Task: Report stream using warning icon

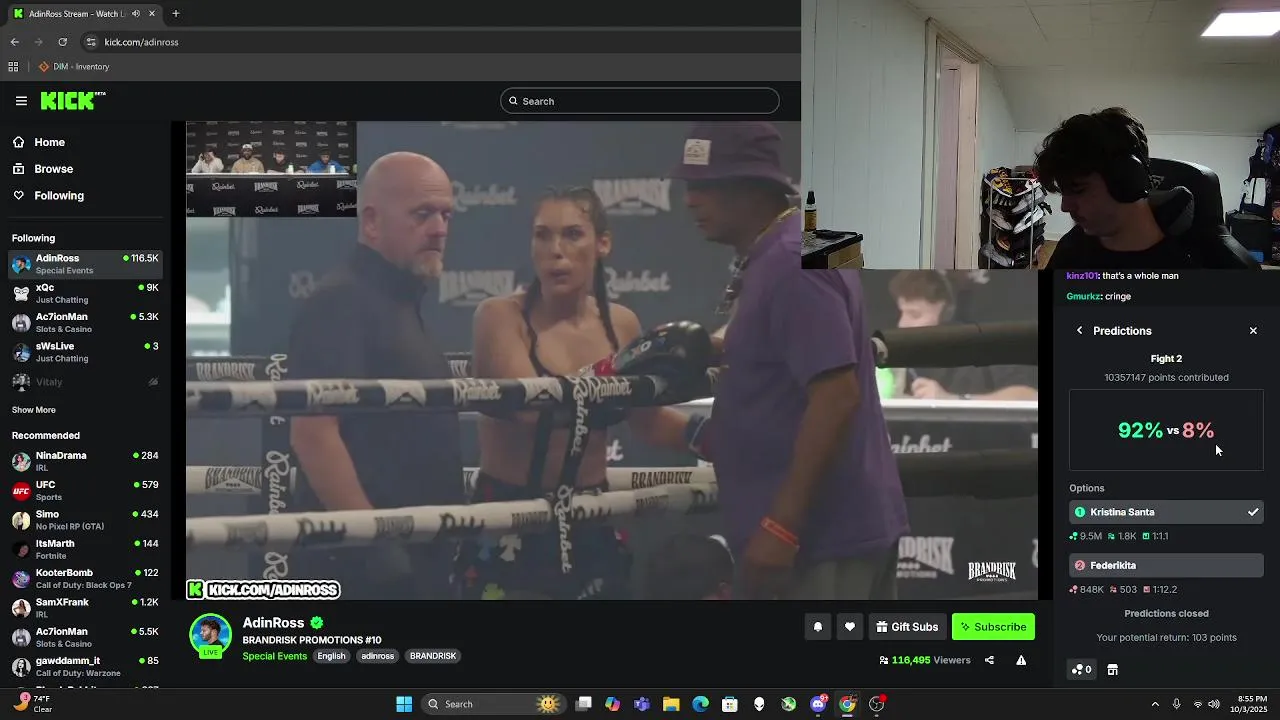Action: pos(1021,660)
